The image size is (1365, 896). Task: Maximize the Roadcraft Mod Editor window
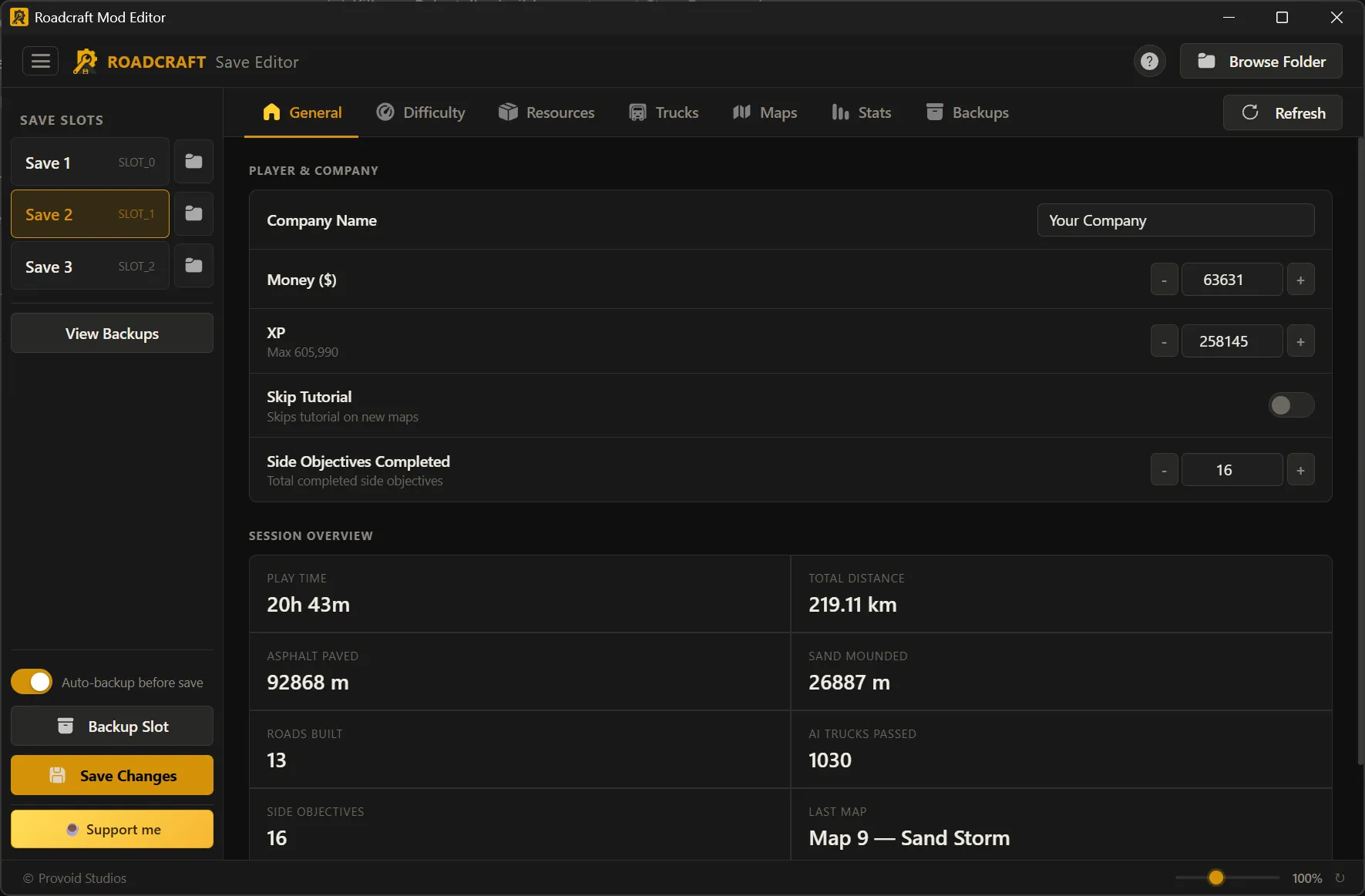(1283, 17)
